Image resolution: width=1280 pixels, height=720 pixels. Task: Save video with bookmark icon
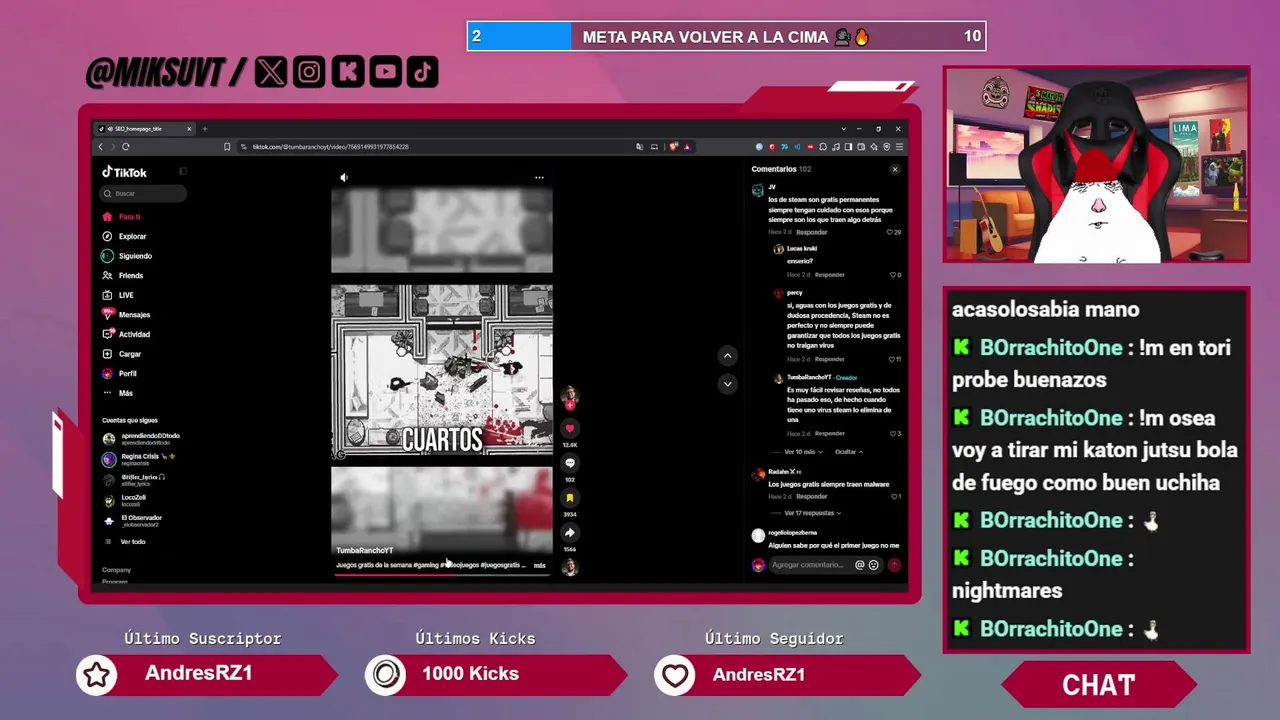570,498
